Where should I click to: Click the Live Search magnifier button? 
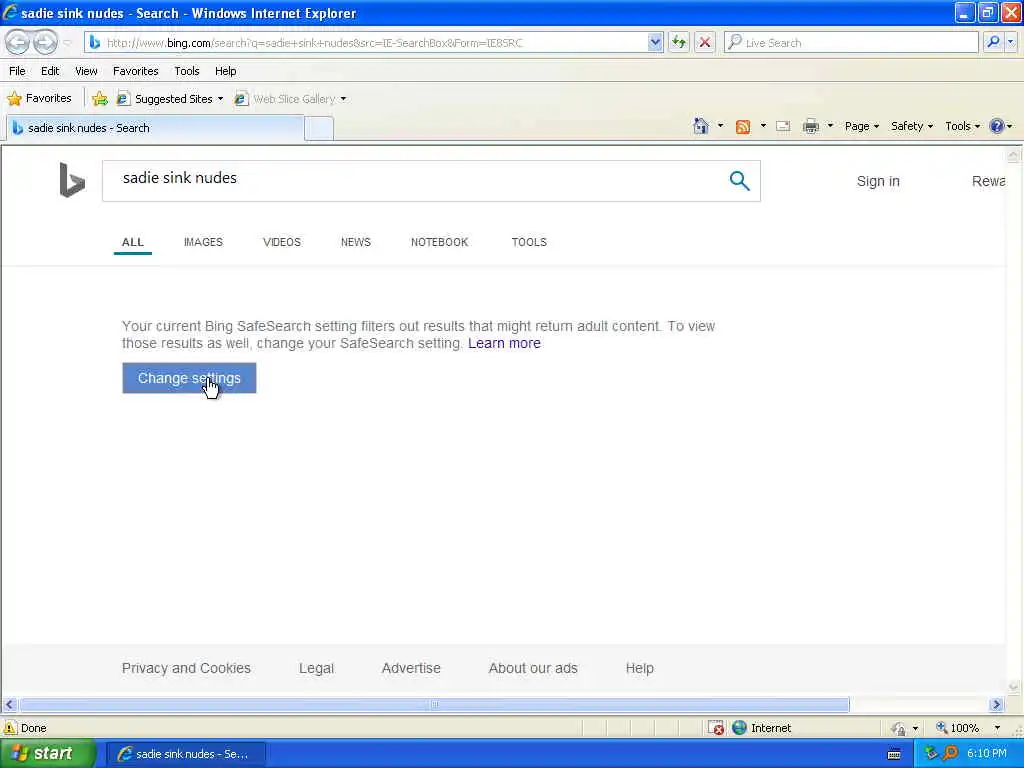pyautogui.click(x=993, y=42)
